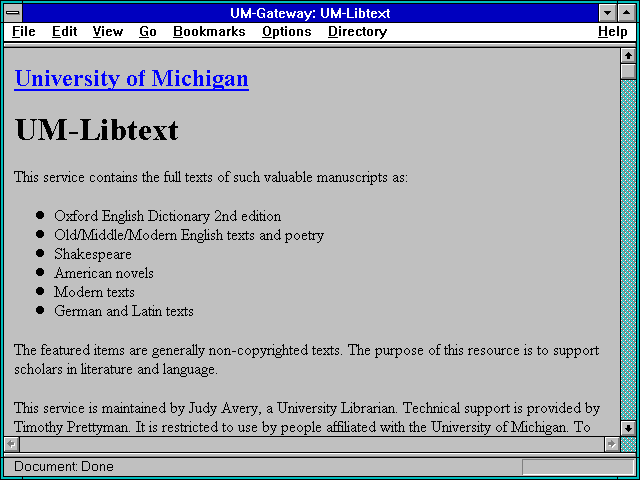Open the View menu
Screen dimensions: 640x480
point(108,32)
